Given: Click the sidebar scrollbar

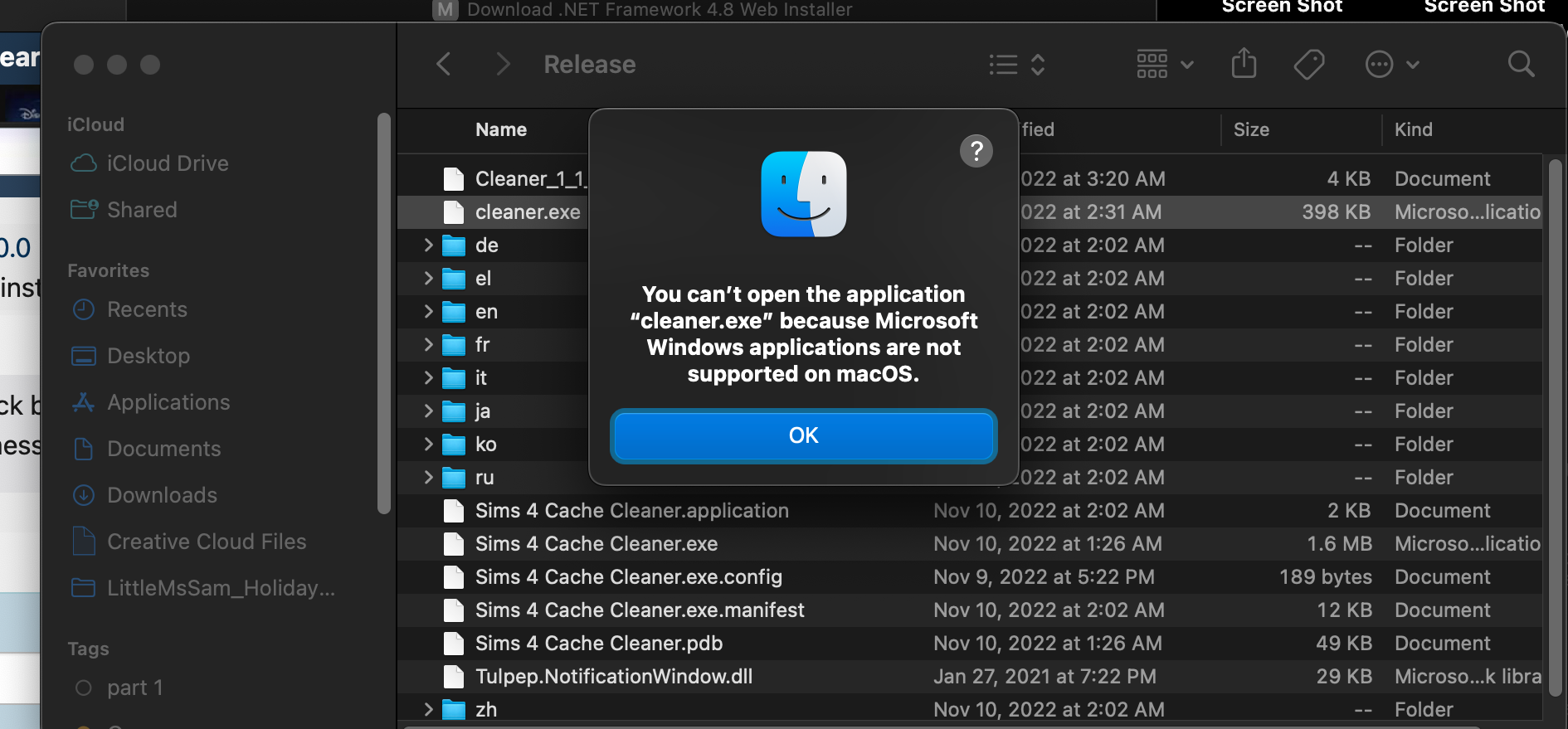Looking at the screenshot, I should point(383,313).
